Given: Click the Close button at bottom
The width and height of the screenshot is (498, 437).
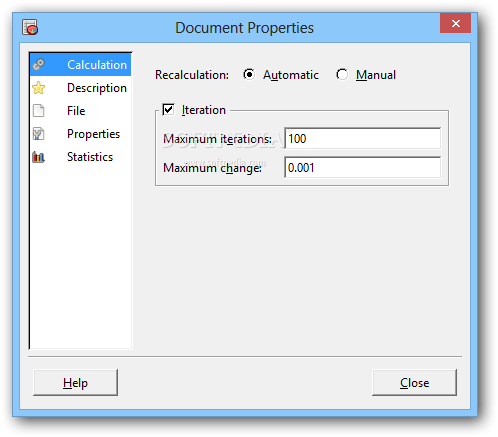Looking at the screenshot, I should click(x=414, y=383).
